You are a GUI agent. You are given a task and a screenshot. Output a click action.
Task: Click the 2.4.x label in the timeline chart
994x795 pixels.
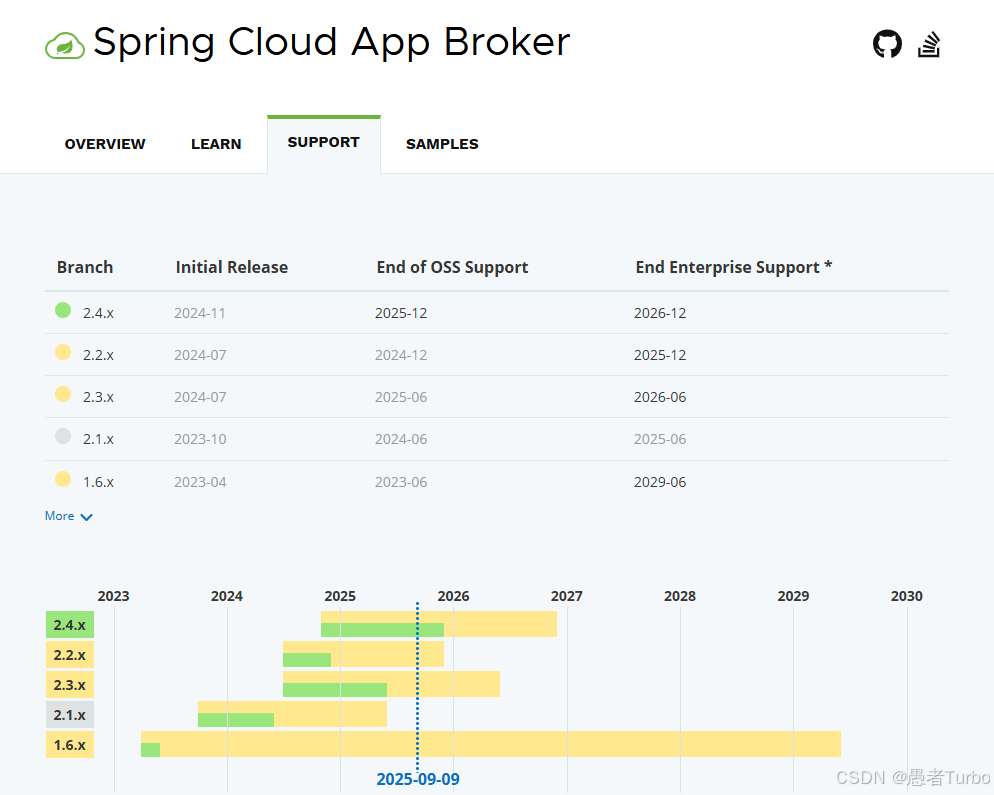click(70, 624)
